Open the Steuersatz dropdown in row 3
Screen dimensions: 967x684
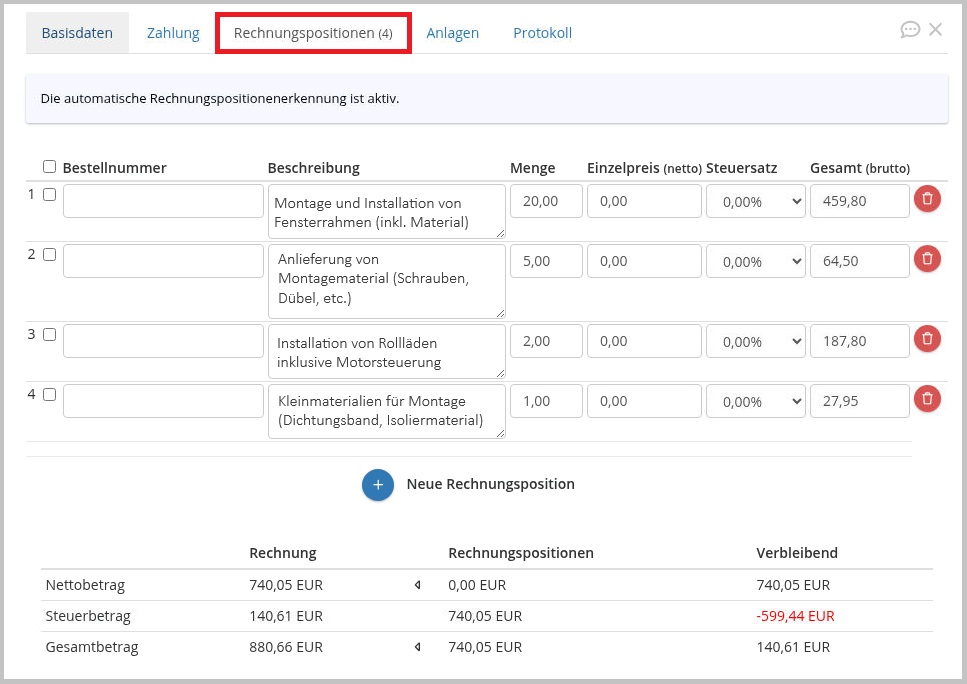(x=755, y=341)
